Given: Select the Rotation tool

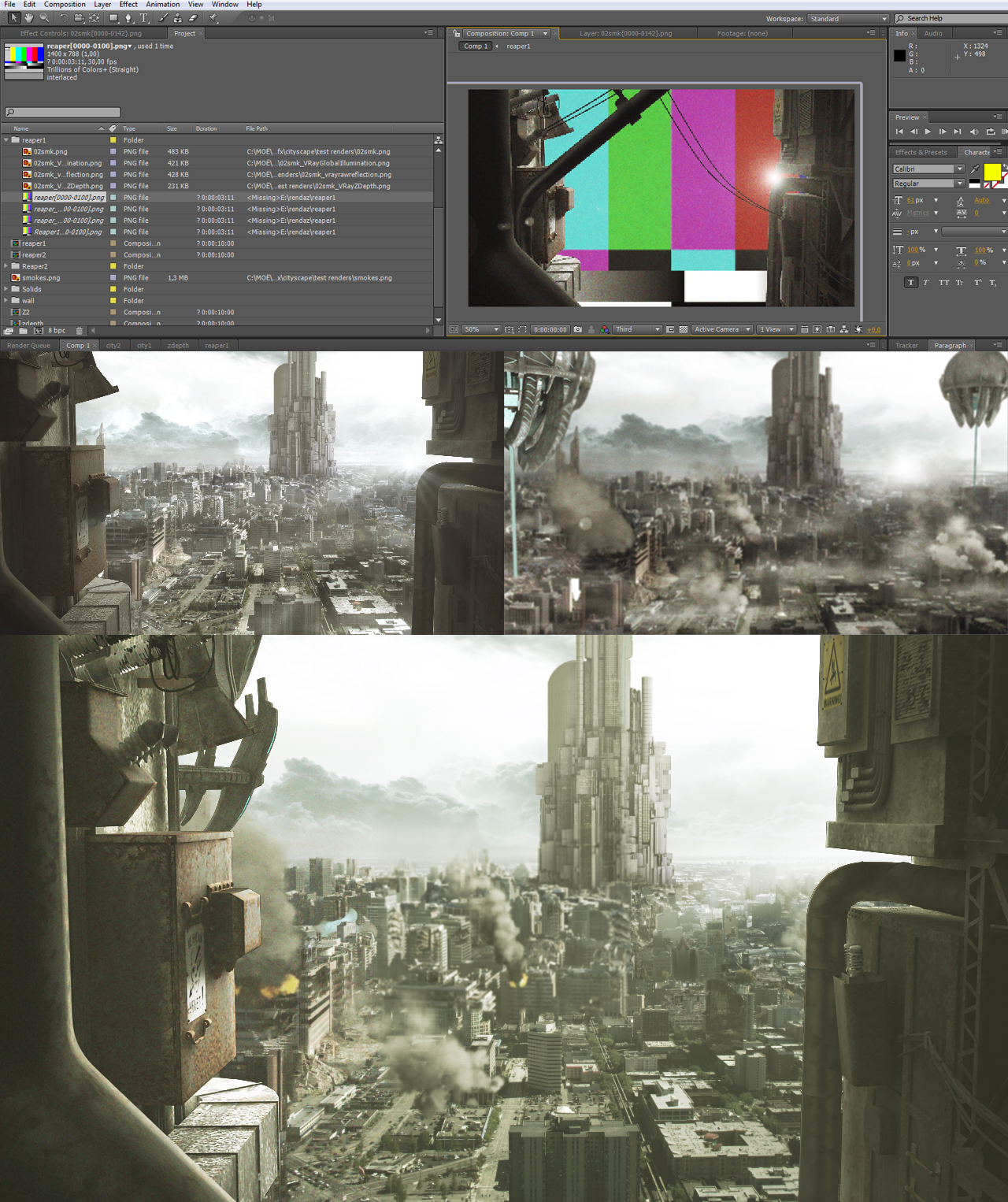Looking at the screenshot, I should coord(64,17).
